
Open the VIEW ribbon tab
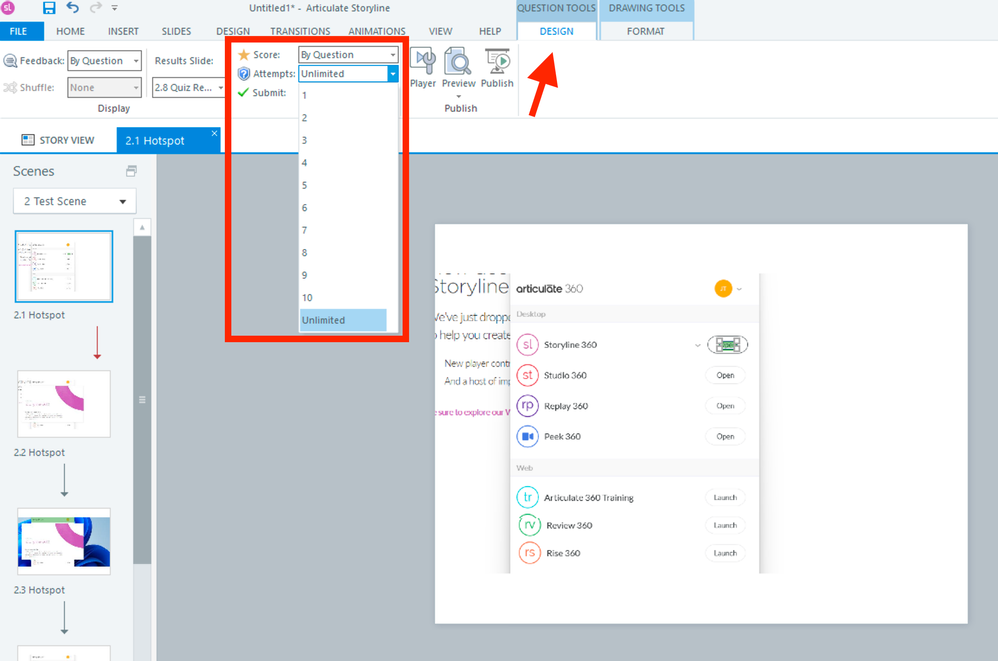tap(440, 31)
